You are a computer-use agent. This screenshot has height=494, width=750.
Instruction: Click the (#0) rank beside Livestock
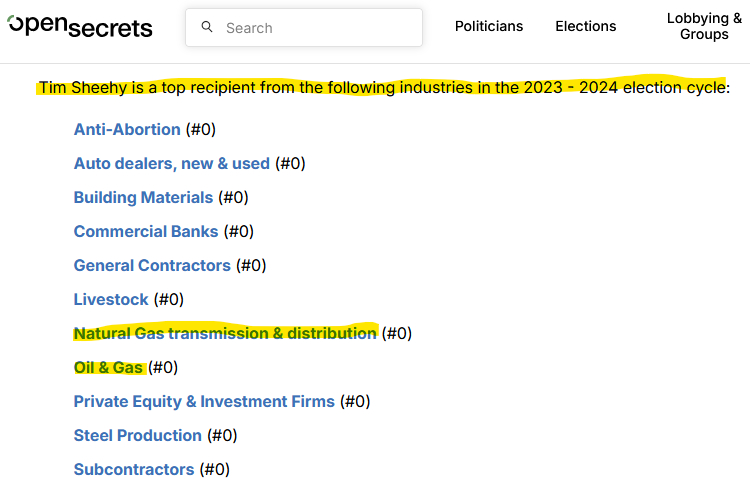pos(168,299)
